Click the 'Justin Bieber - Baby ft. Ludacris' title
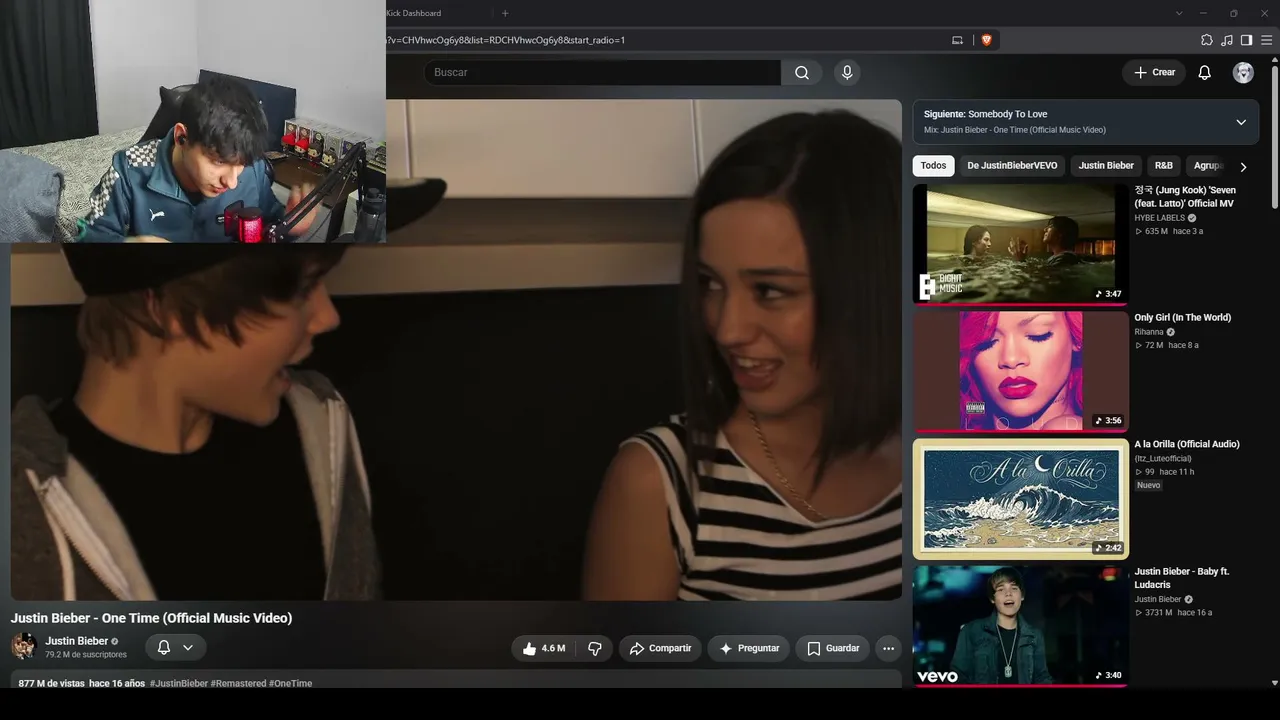 [1182, 578]
